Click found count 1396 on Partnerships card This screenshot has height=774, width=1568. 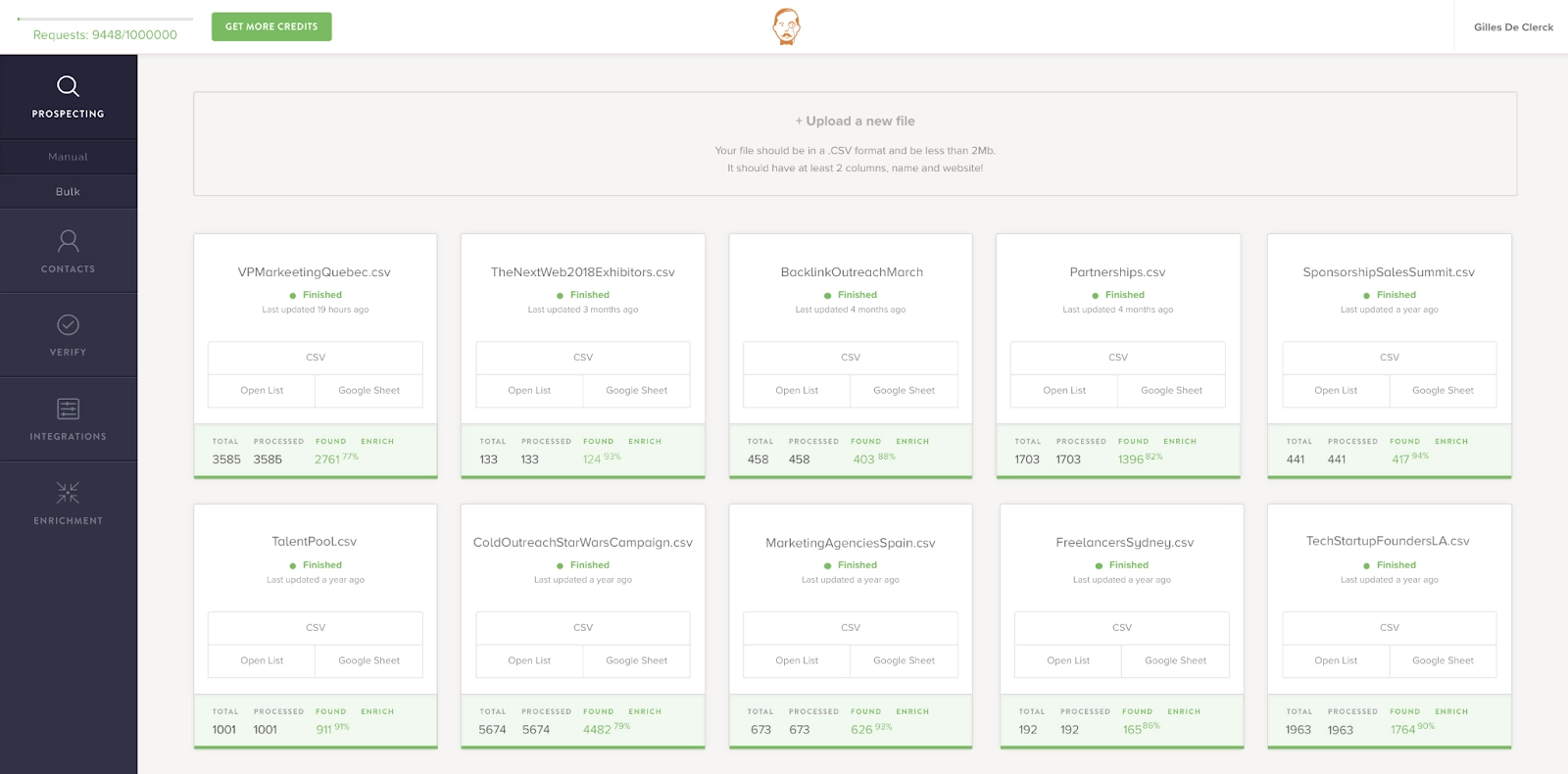(1131, 460)
